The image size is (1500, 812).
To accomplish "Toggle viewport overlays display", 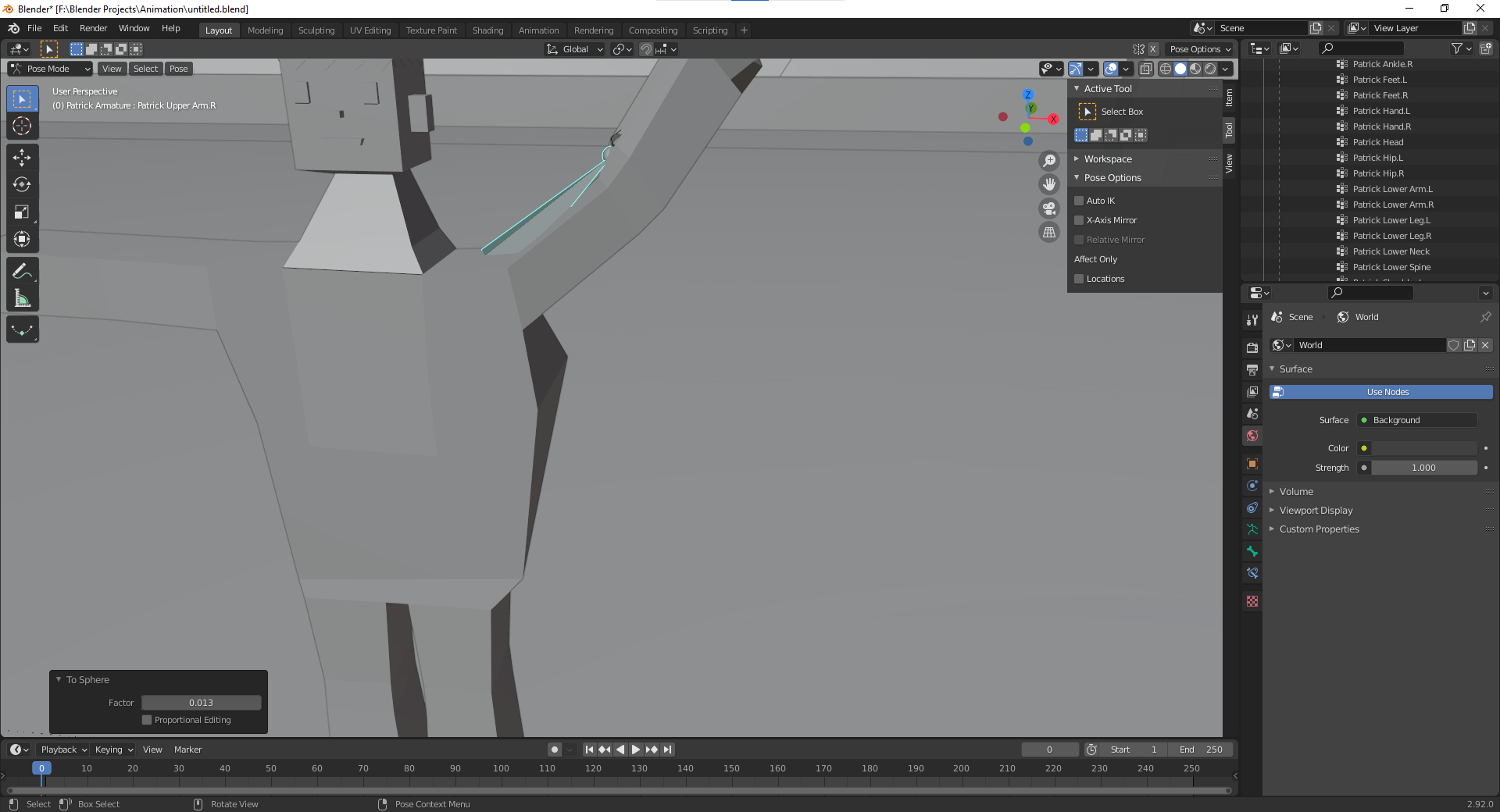I will pyautogui.click(x=1112, y=69).
